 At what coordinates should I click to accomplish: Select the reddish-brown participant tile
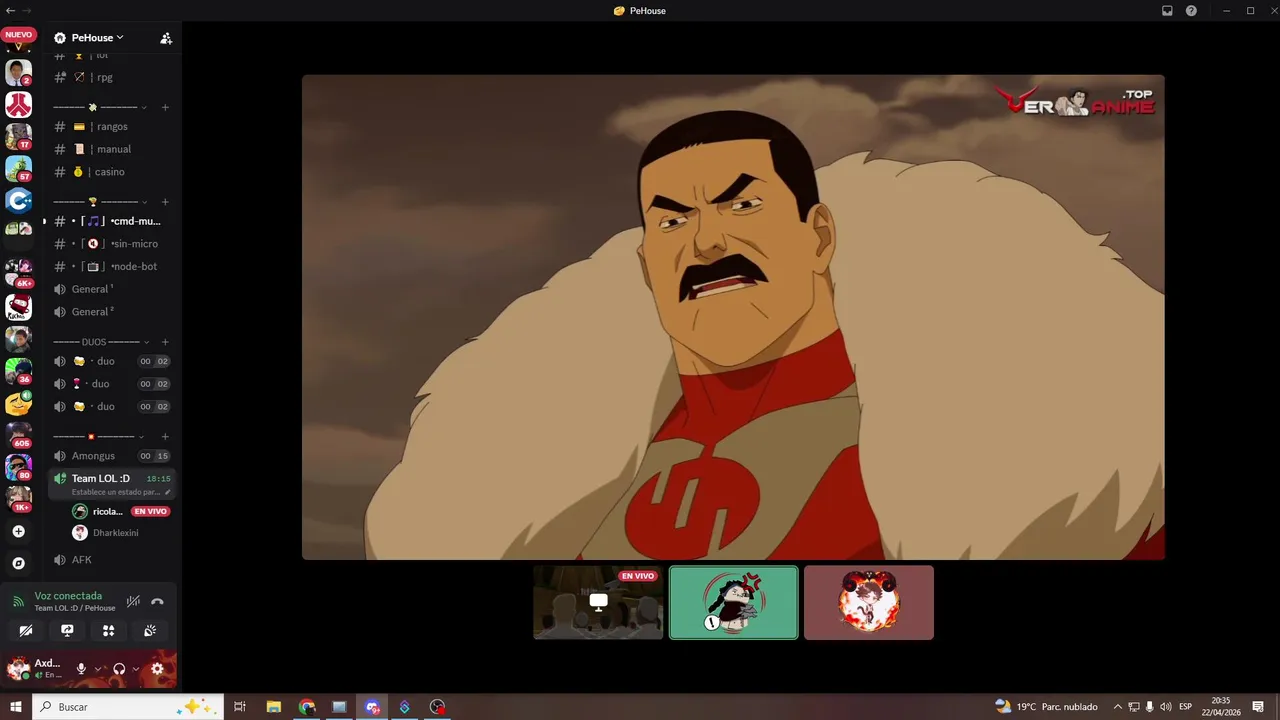869,603
